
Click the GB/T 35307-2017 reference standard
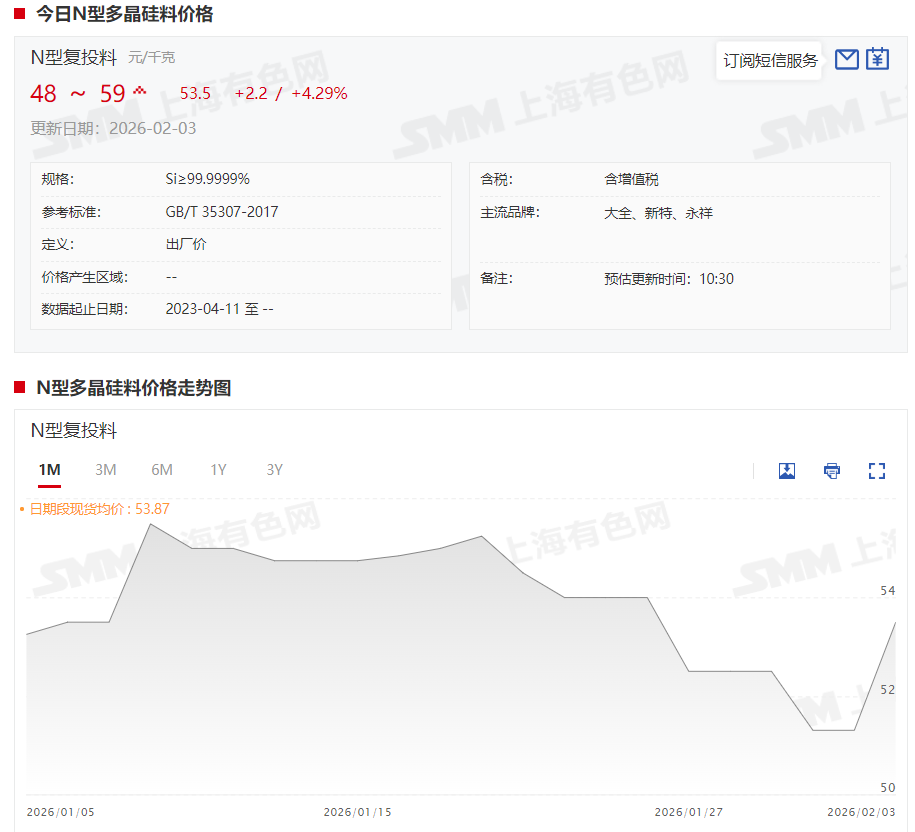(222, 212)
